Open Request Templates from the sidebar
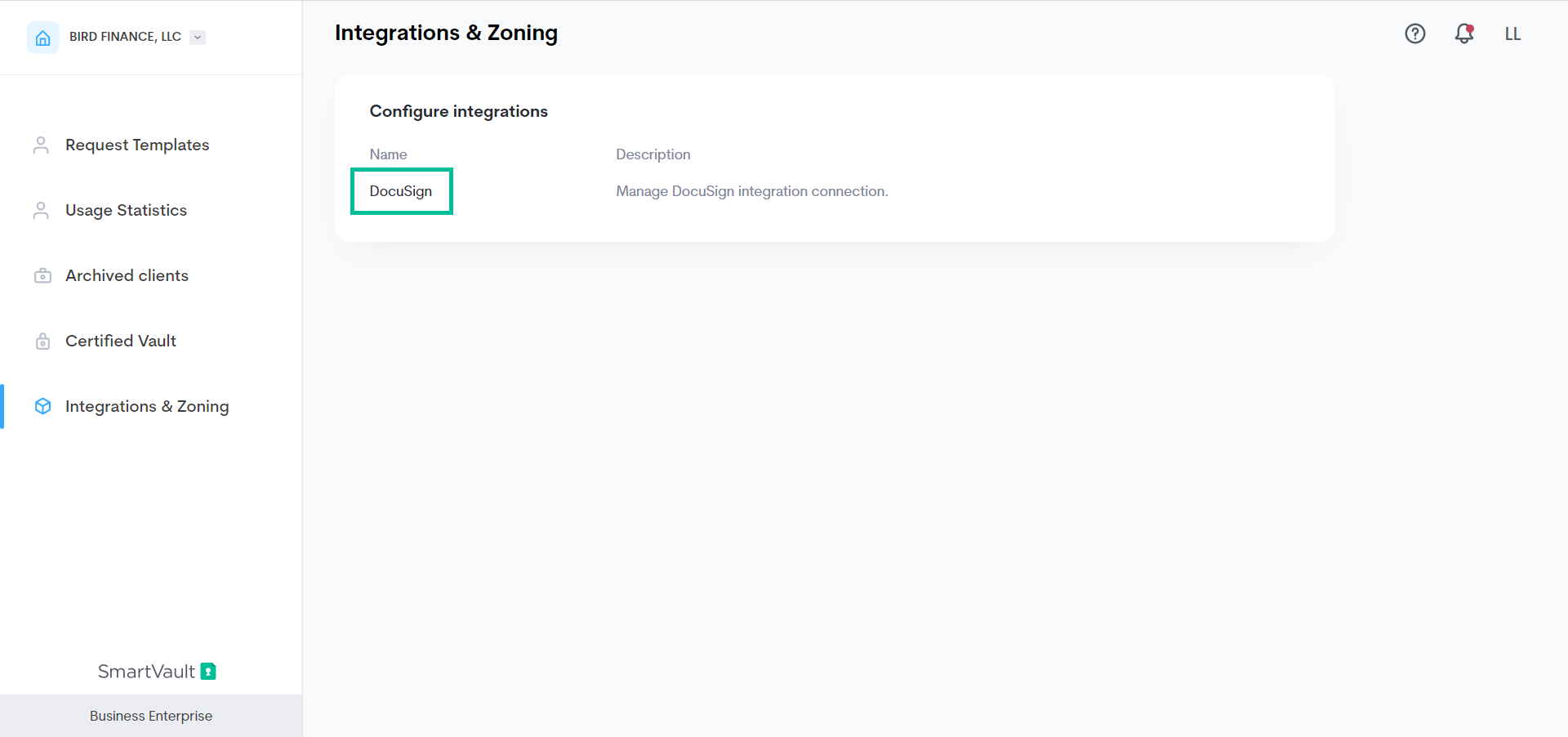This screenshot has height=737, width=1568. tap(137, 145)
